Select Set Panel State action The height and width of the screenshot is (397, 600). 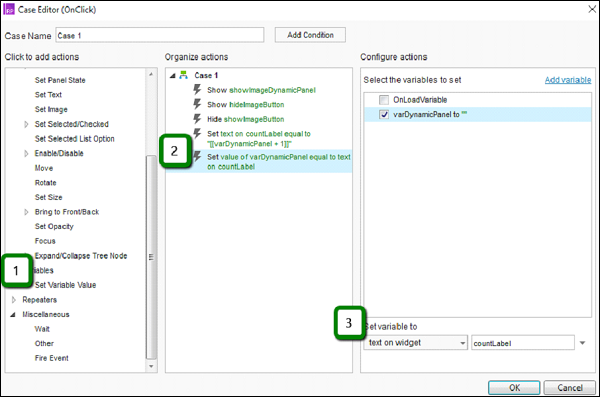pyautogui.click(x=60, y=80)
